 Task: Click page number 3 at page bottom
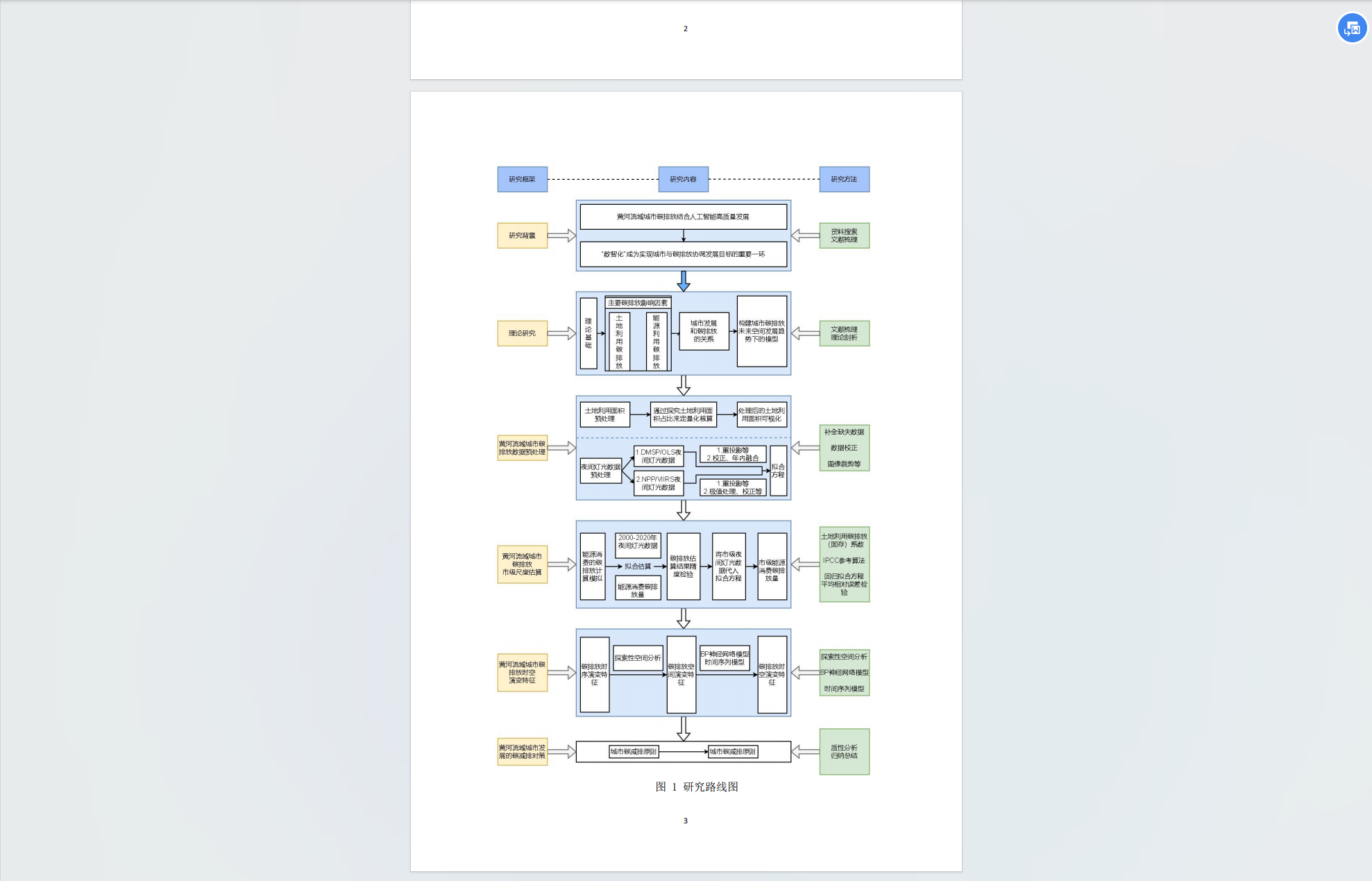click(686, 821)
